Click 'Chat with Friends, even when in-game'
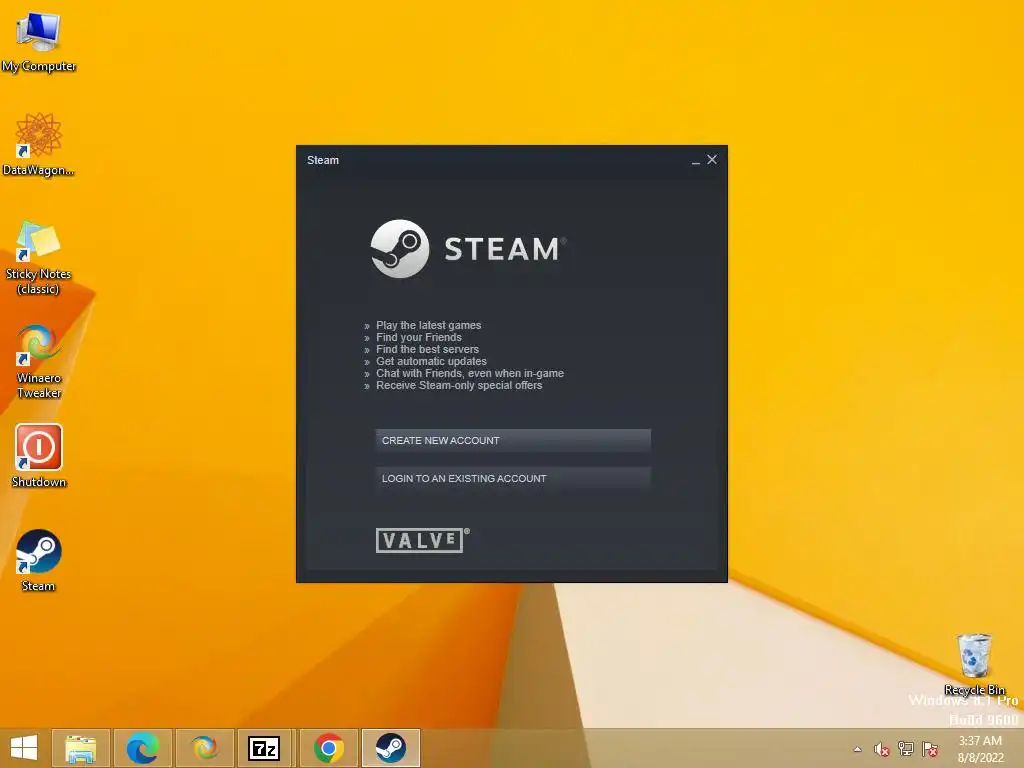The width and height of the screenshot is (1024, 768). tap(470, 374)
